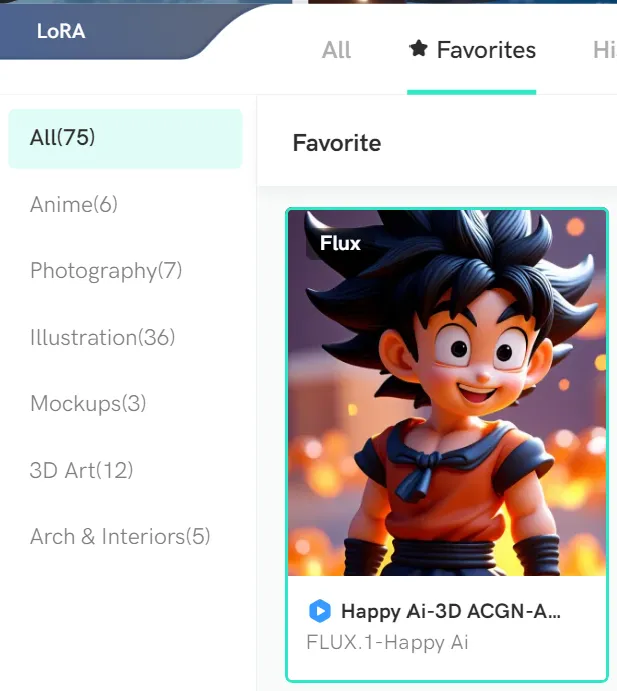Click the FLUX.1-Happy Ai subtitle
The width and height of the screenshot is (617, 691).
(387, 642)
